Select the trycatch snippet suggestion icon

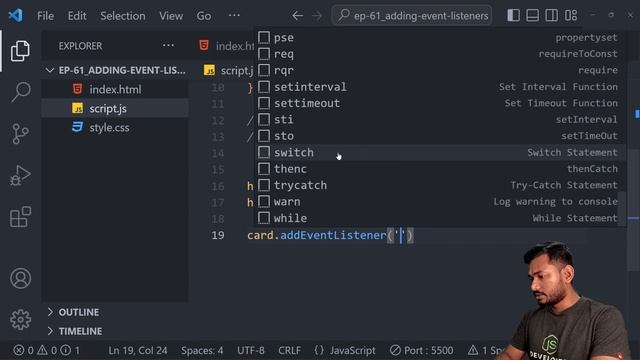(x=264, y=185)
